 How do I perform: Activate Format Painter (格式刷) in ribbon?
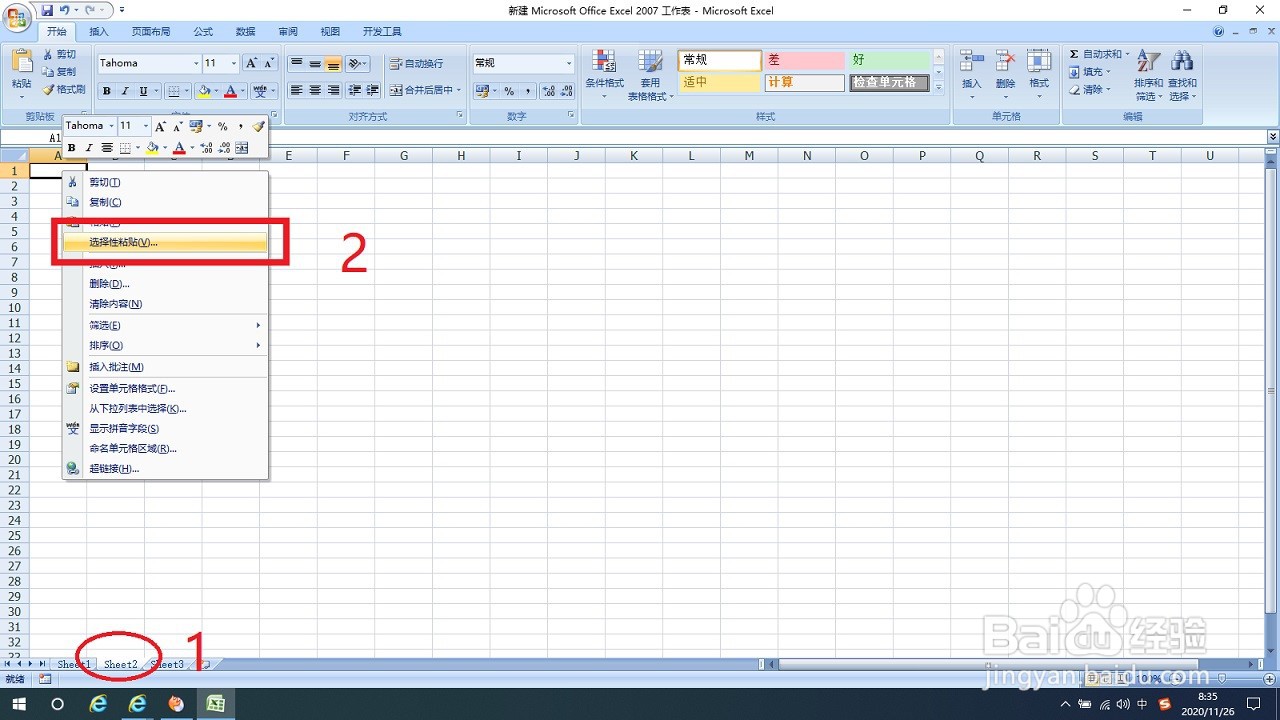point(64,89)
